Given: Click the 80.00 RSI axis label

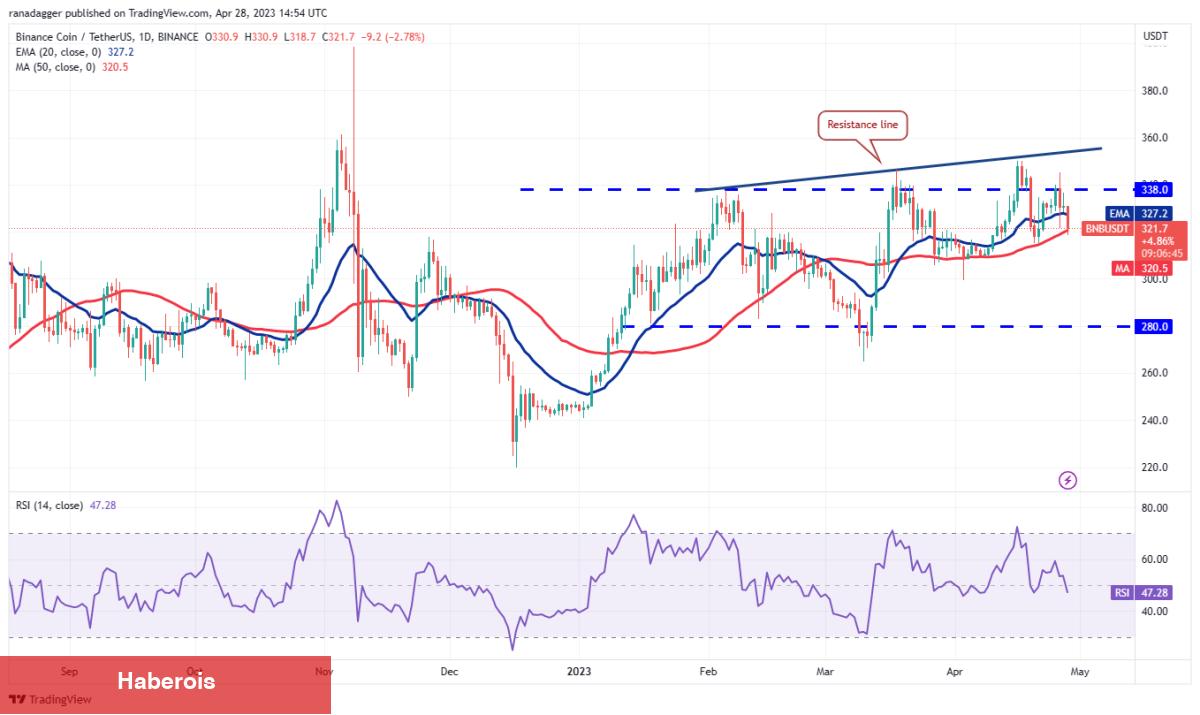Looking at the screenshot, I should [x=1156, y=508].
